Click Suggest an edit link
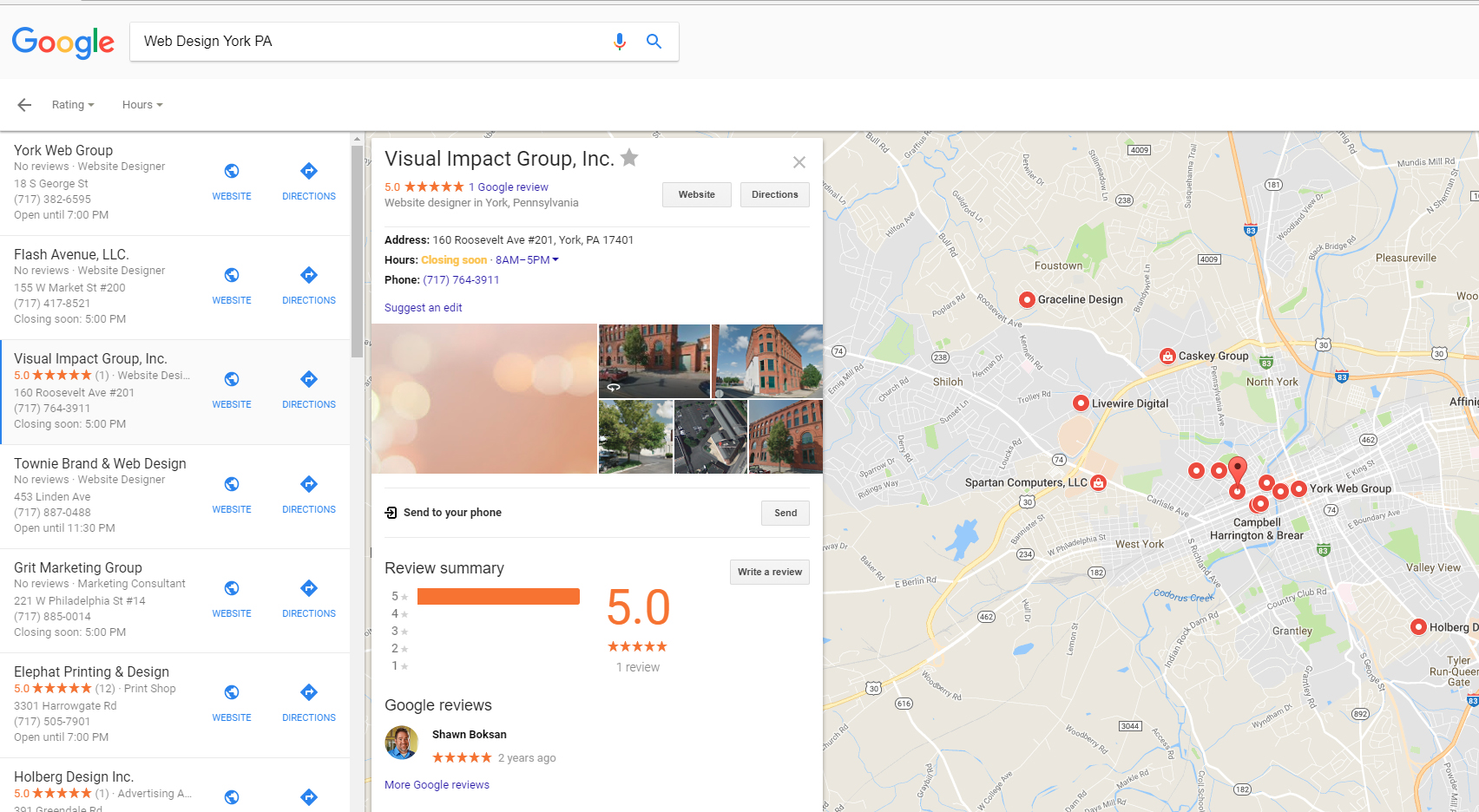This screenshot has width=1479, height=812. [424, 308]
